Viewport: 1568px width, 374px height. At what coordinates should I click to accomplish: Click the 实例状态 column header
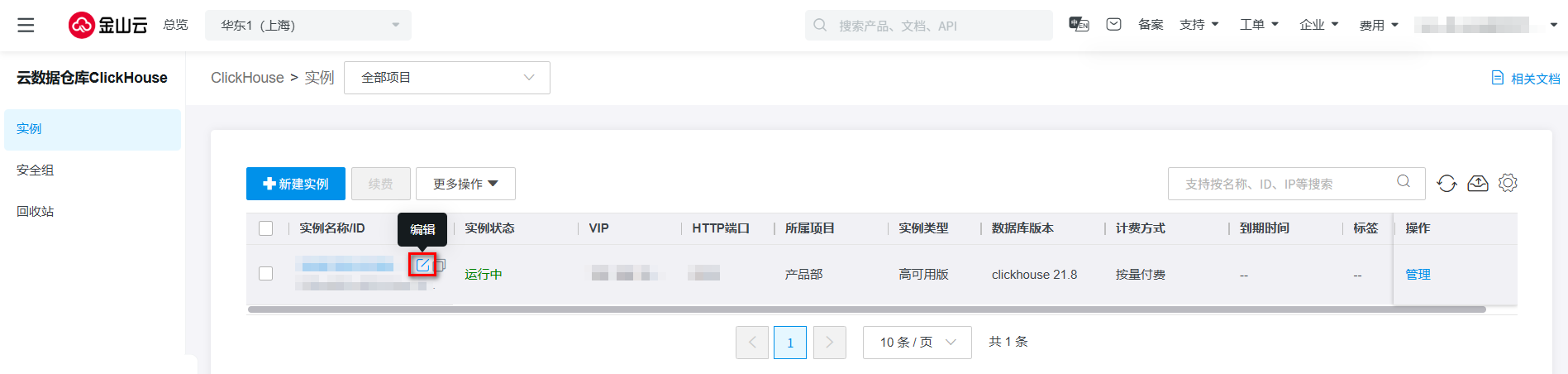tap(489, 228)
